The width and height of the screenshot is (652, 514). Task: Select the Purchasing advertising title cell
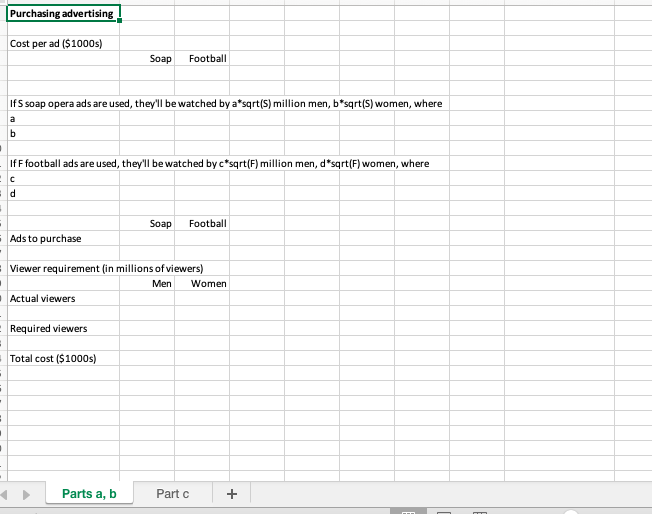(x=63, y=13)
